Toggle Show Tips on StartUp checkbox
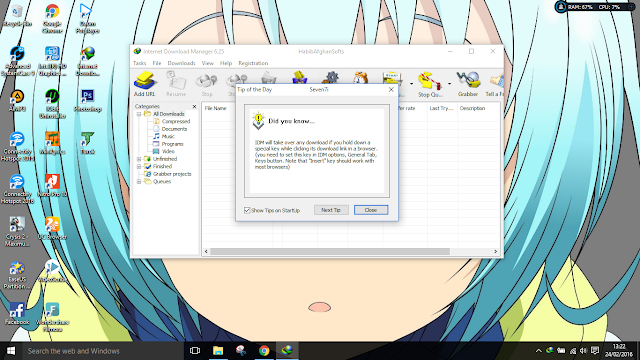The image size is (640, 360). (247, 210)
